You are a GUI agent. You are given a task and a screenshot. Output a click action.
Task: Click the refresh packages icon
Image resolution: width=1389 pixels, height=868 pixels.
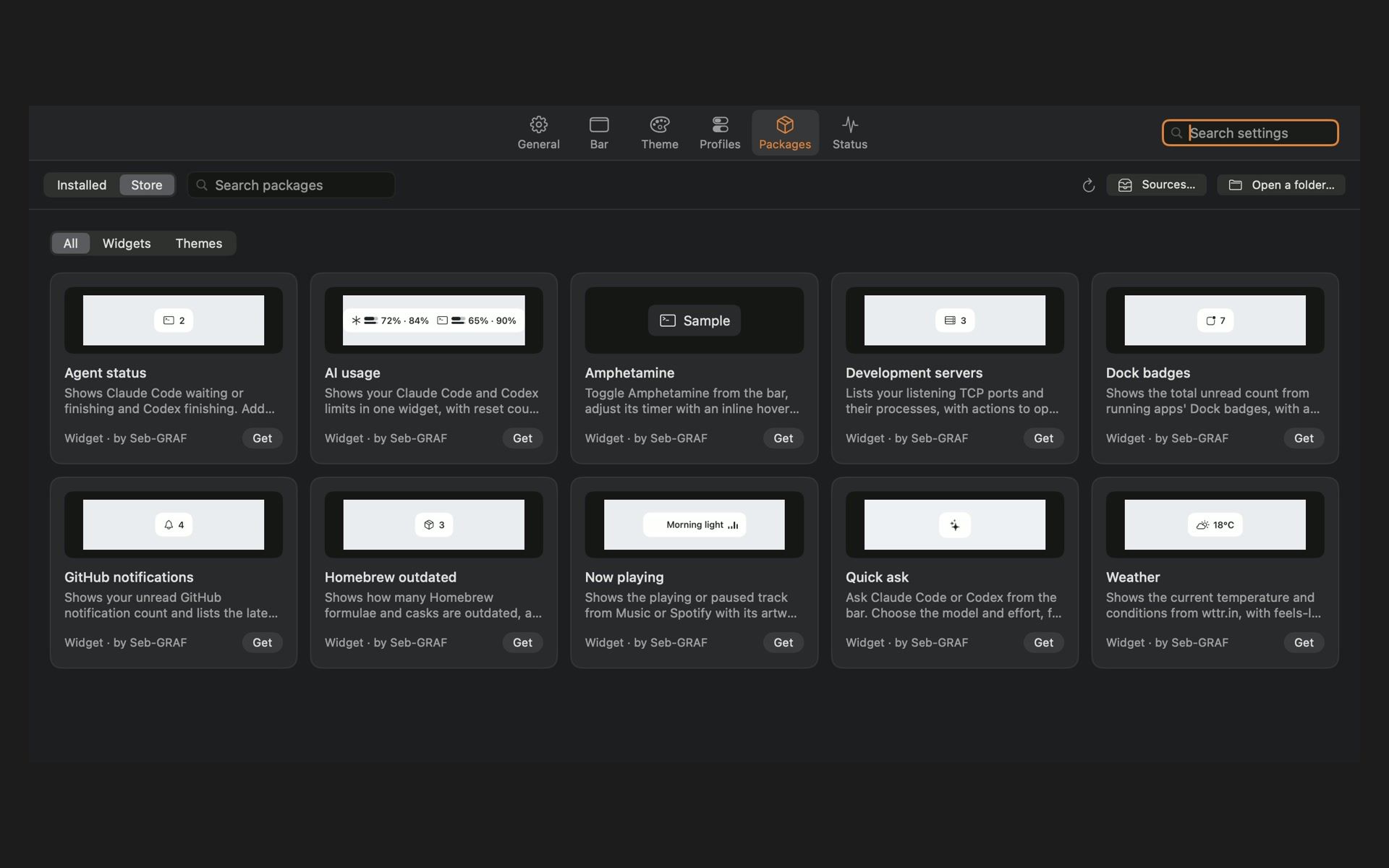[1088, 186]
